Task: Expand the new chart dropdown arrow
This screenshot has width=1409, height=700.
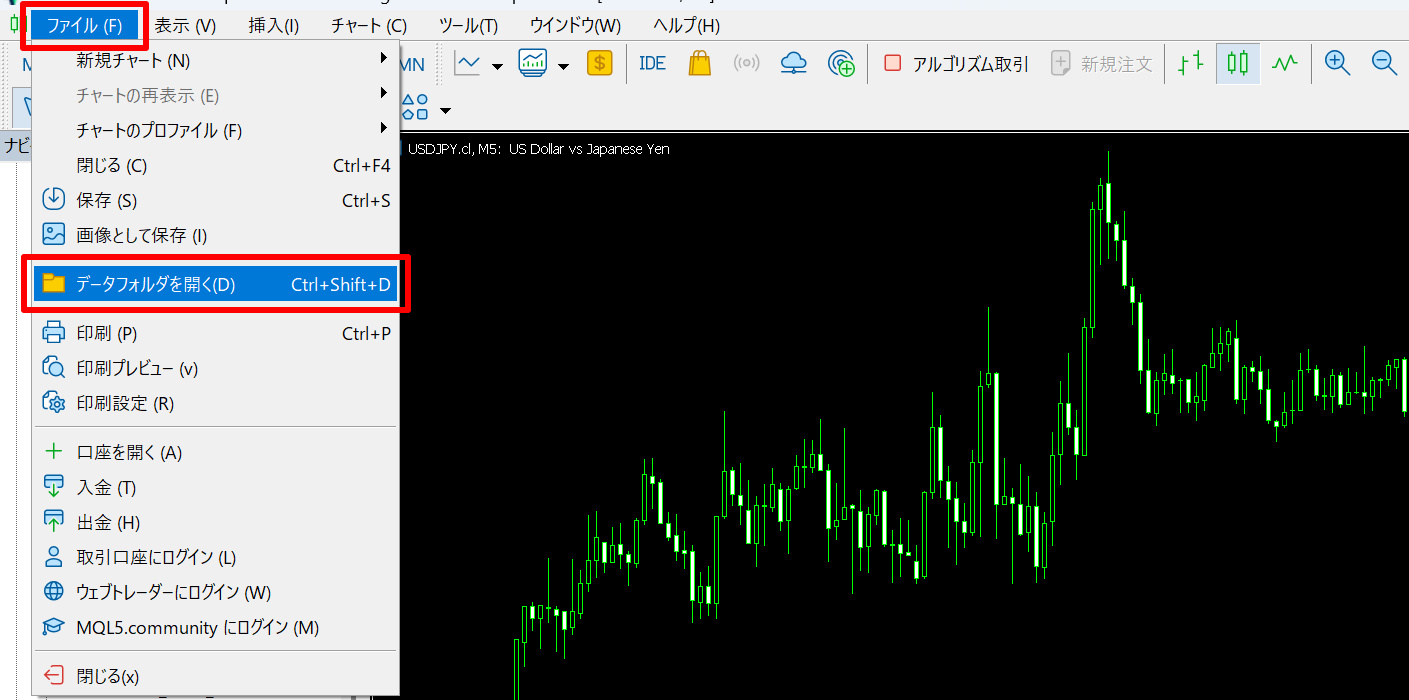Action: coord(497,65)
